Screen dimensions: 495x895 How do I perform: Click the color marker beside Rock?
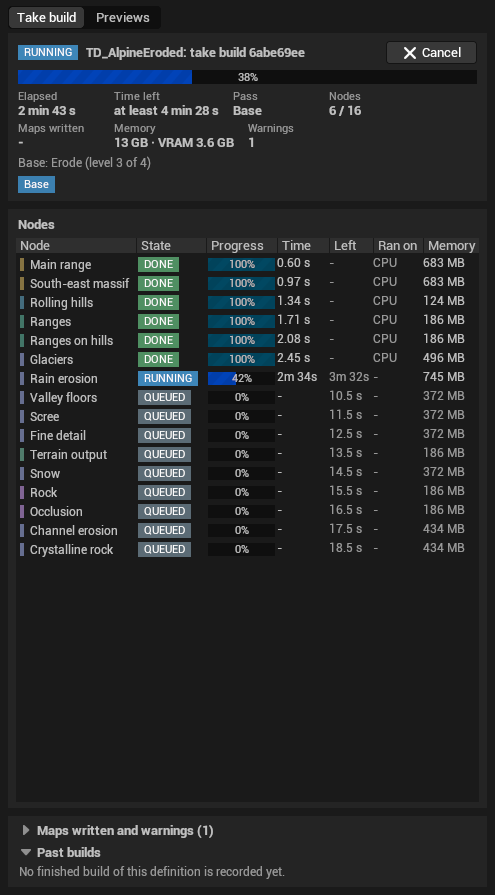click(x=22, y=492)
